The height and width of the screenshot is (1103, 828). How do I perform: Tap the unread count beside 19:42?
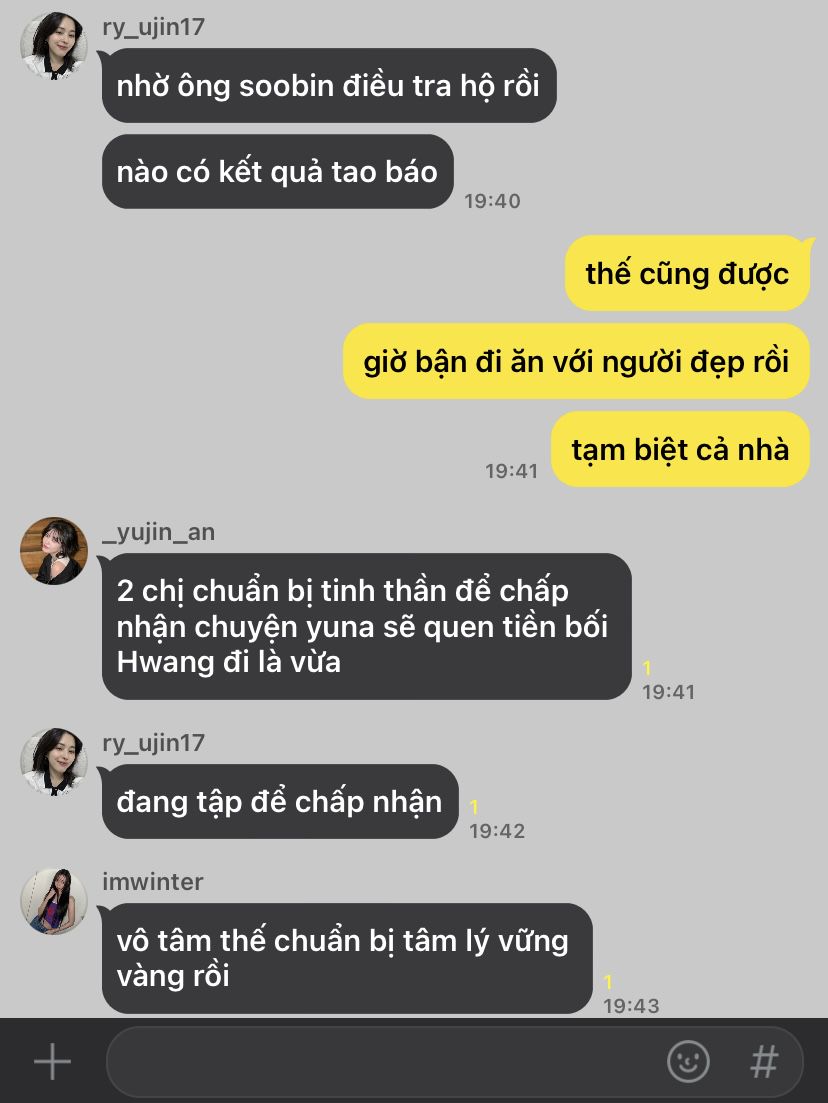click(x=474, y=806)
